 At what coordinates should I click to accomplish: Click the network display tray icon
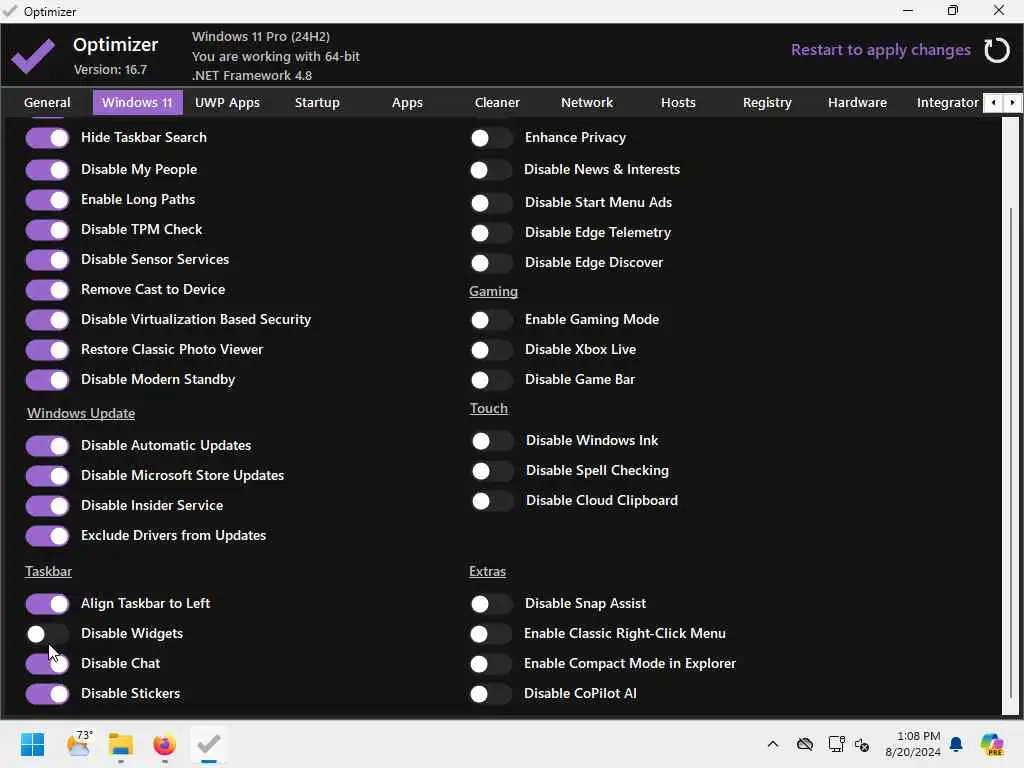coord(836,744)
